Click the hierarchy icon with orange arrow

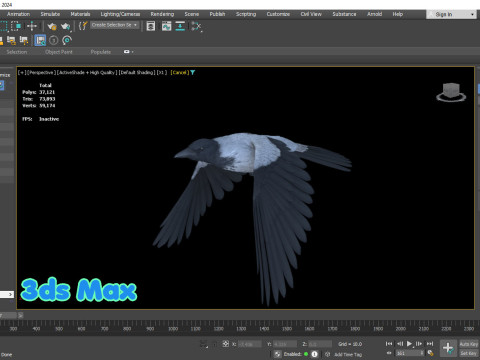coord(24,41)
